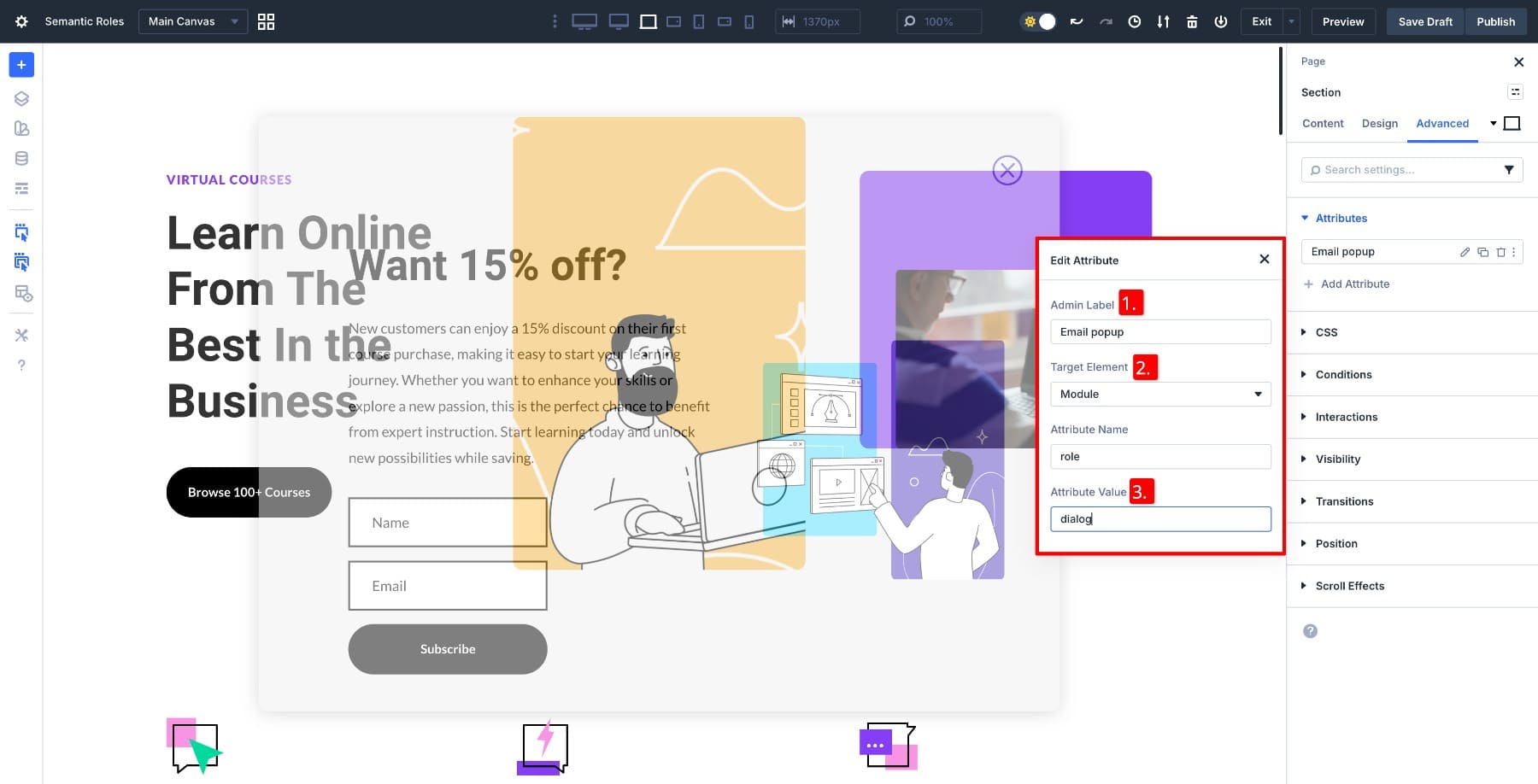Click the trash icon in the top toolbar
This screenshot has height=784, width=1538.
[x=1192, y=21]
